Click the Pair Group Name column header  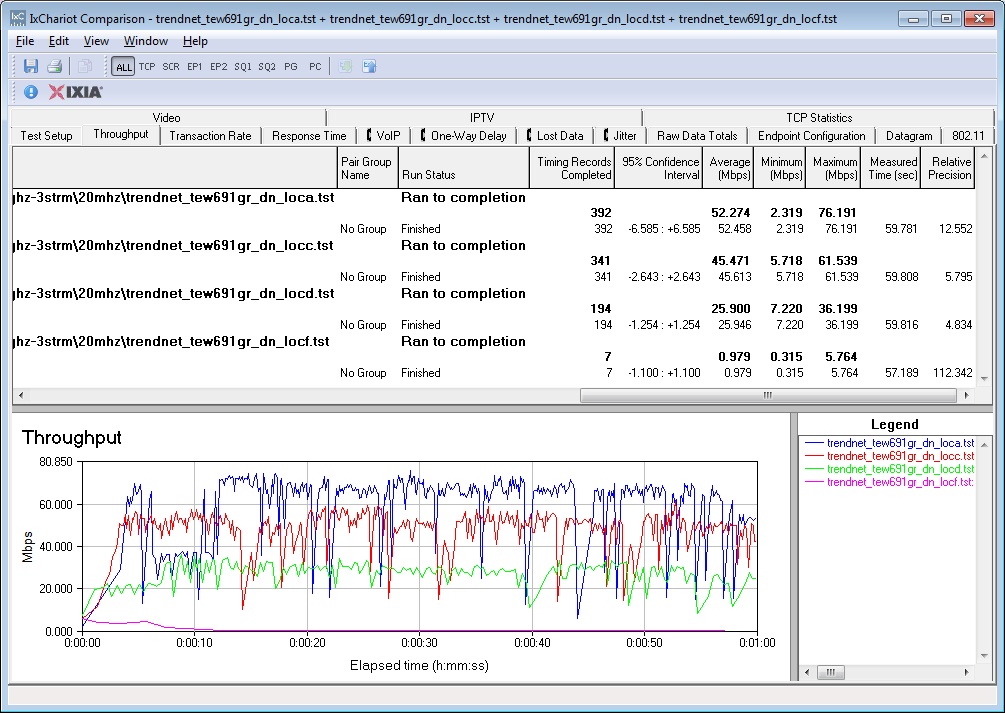click(x=367, y=168)
